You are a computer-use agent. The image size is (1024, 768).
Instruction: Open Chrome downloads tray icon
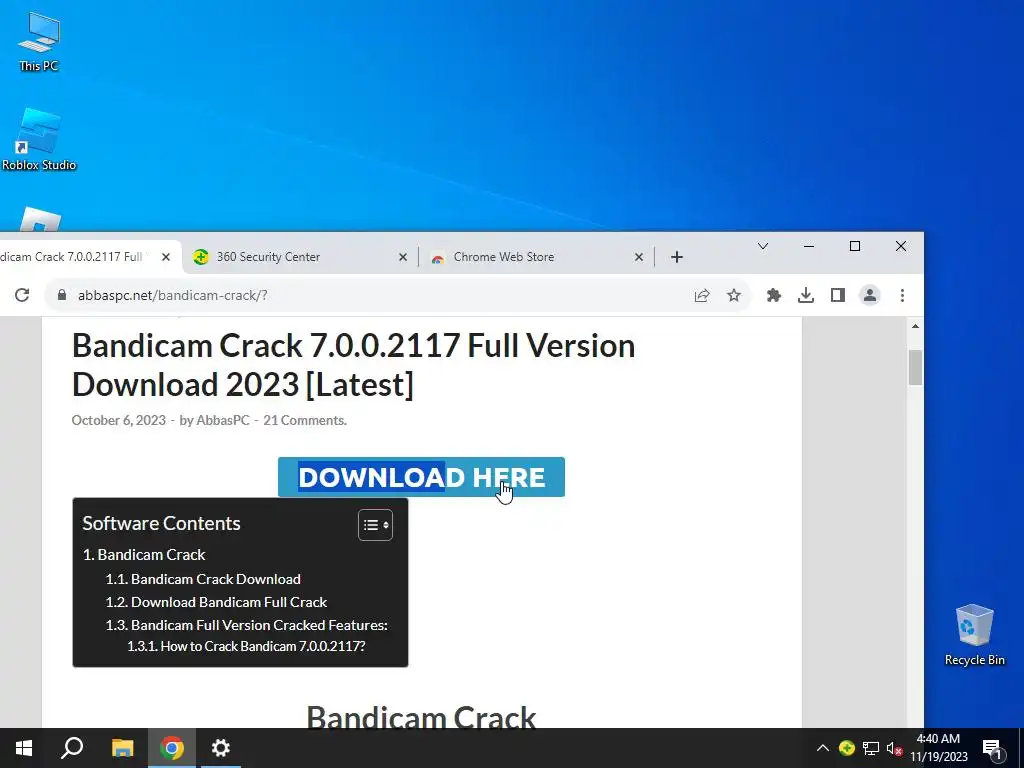tap(806, 295)
